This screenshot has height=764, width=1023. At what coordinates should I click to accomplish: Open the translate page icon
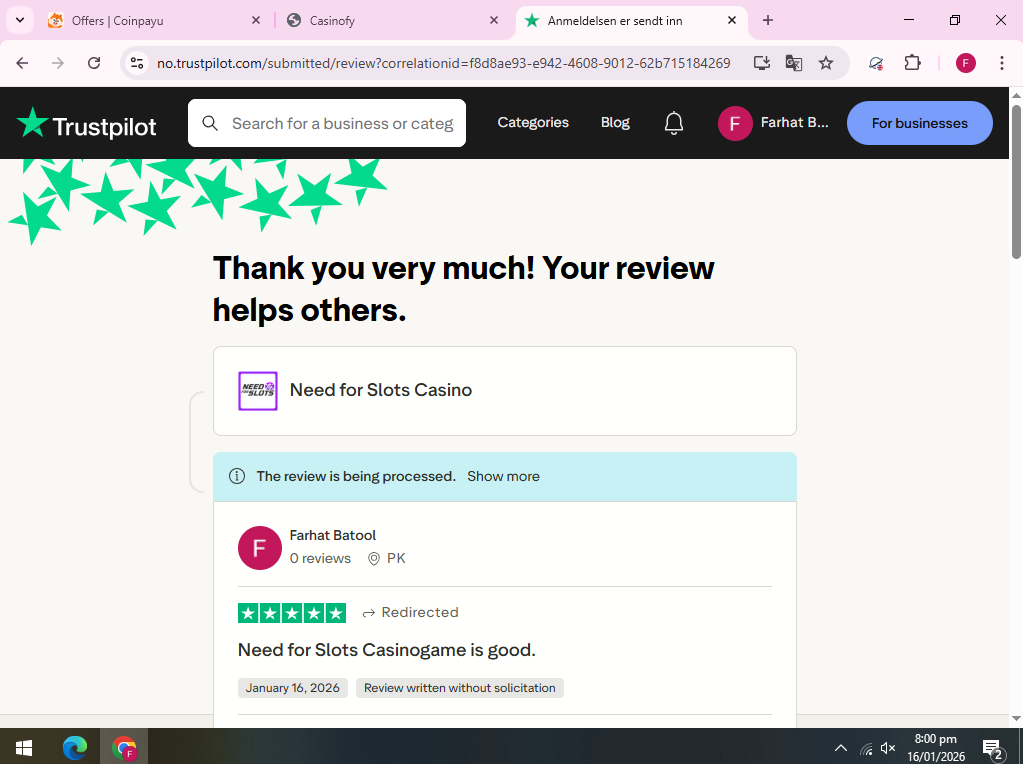pos(794,63)
